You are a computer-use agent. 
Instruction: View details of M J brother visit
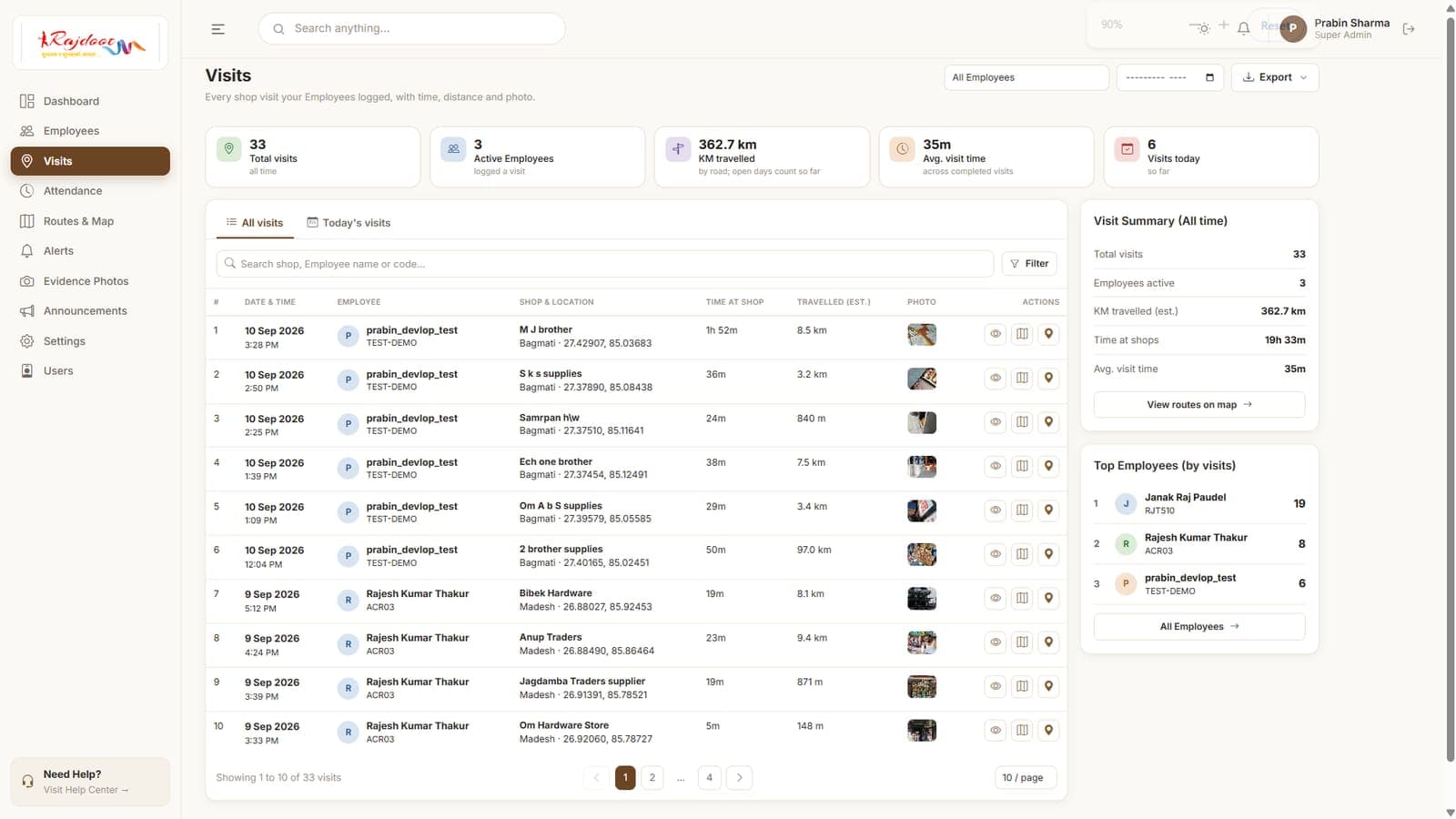coord(996,334)
